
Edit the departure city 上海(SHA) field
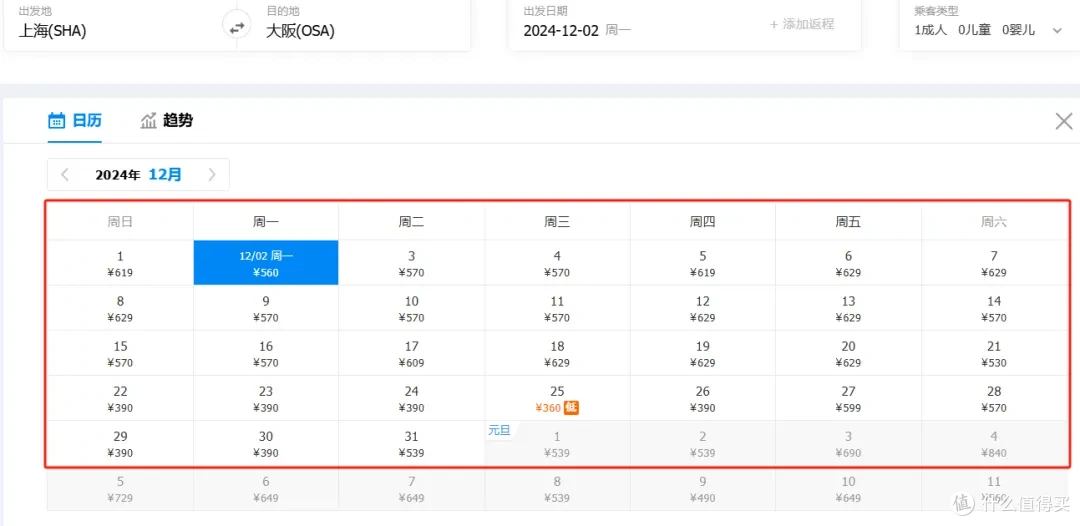[x=110, y=30]
